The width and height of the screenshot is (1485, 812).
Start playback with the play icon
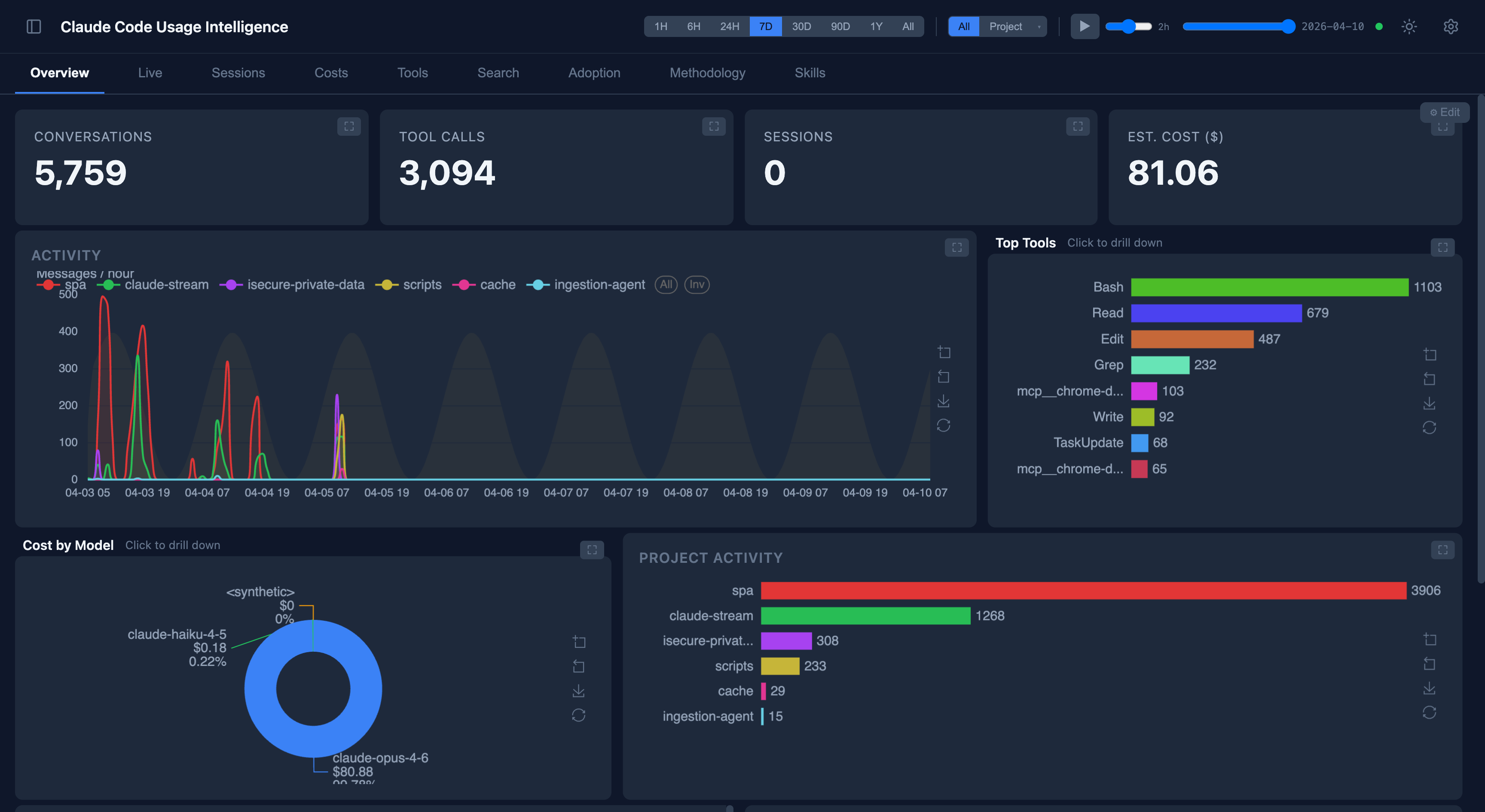tap(1085, 27)
